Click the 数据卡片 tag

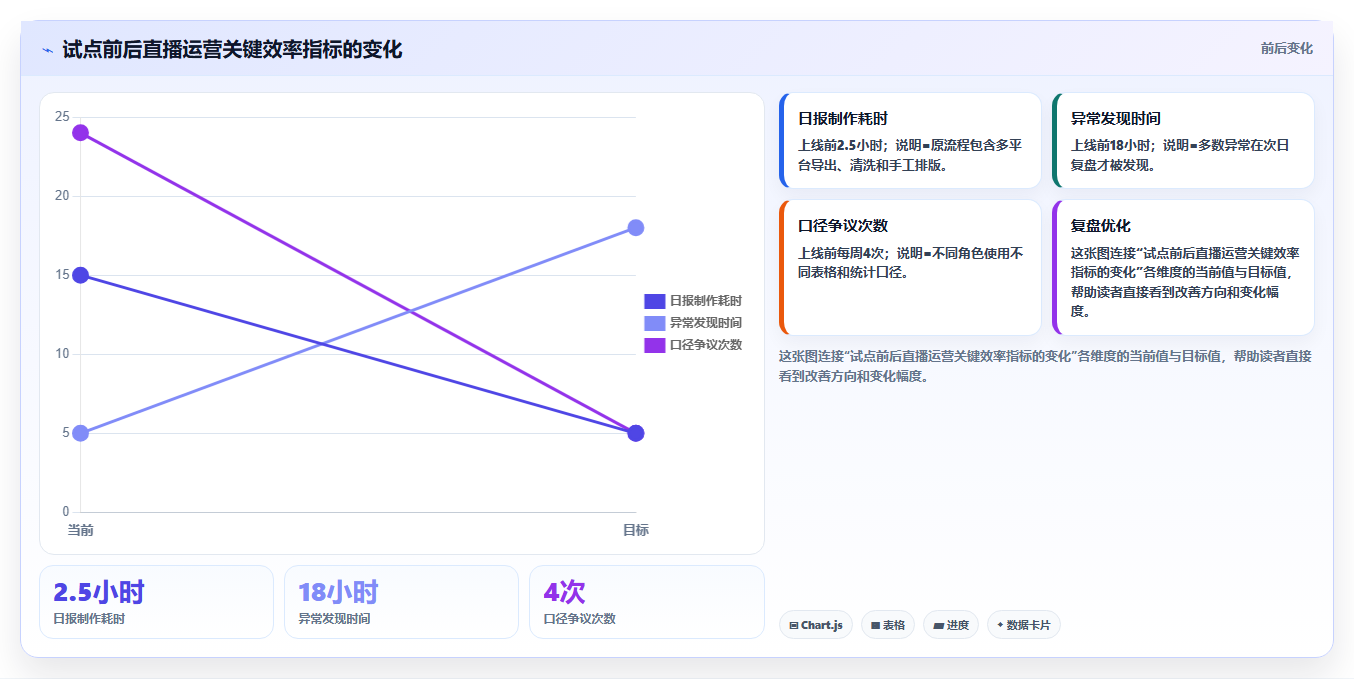coord(1024,625)
